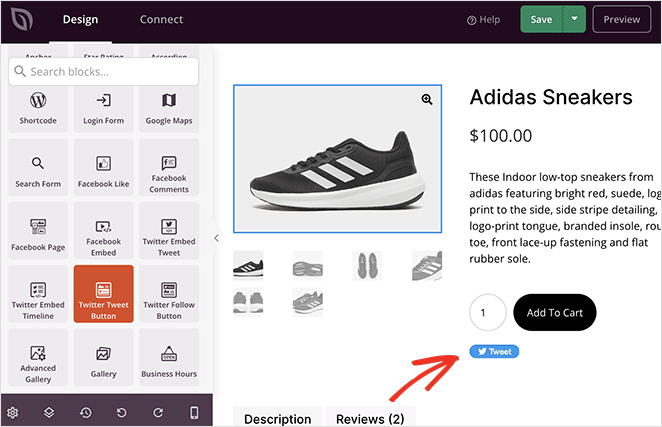Click the blue Tweet button

494,351
